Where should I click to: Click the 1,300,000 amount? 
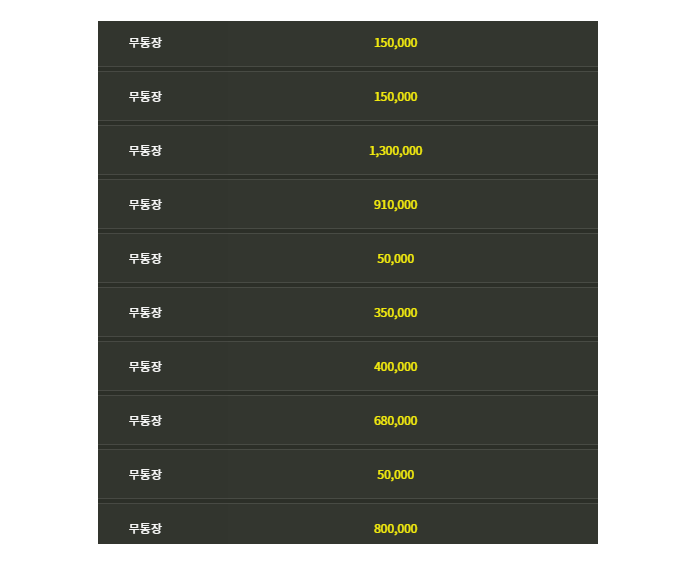[x=395, y=151]
